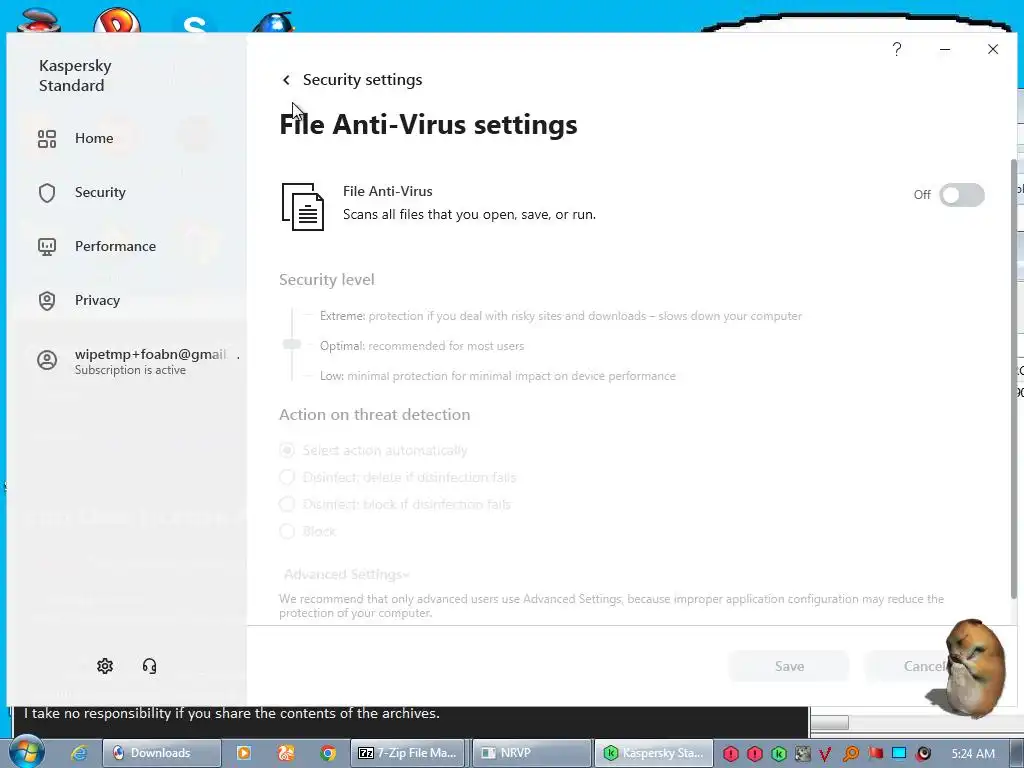Image resolution: width=1024 pixels, height=768 pixels.
Task: Click the orange magnifier tray icon
Action: tap(850, 754)
